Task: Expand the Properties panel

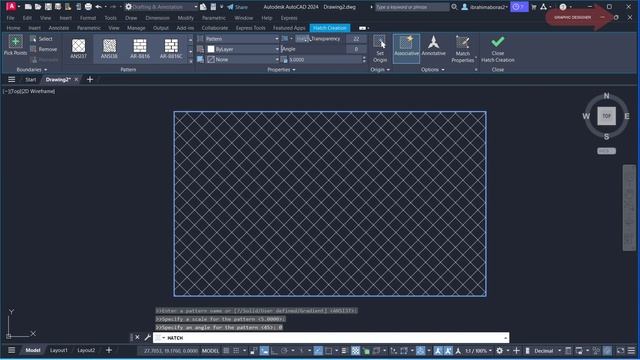Action: [281, 70]
